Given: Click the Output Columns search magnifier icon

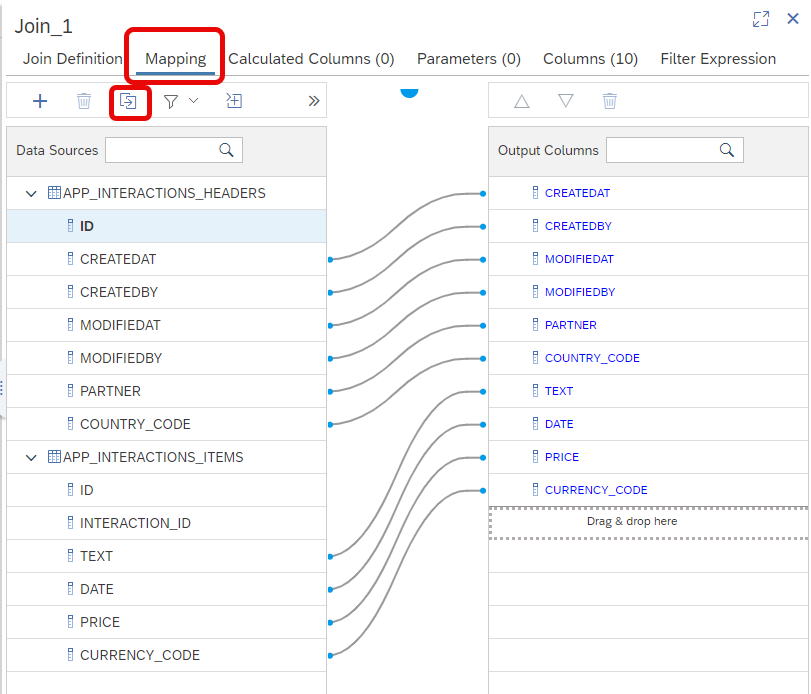Looking at the screenshot, I should point(727,150).
